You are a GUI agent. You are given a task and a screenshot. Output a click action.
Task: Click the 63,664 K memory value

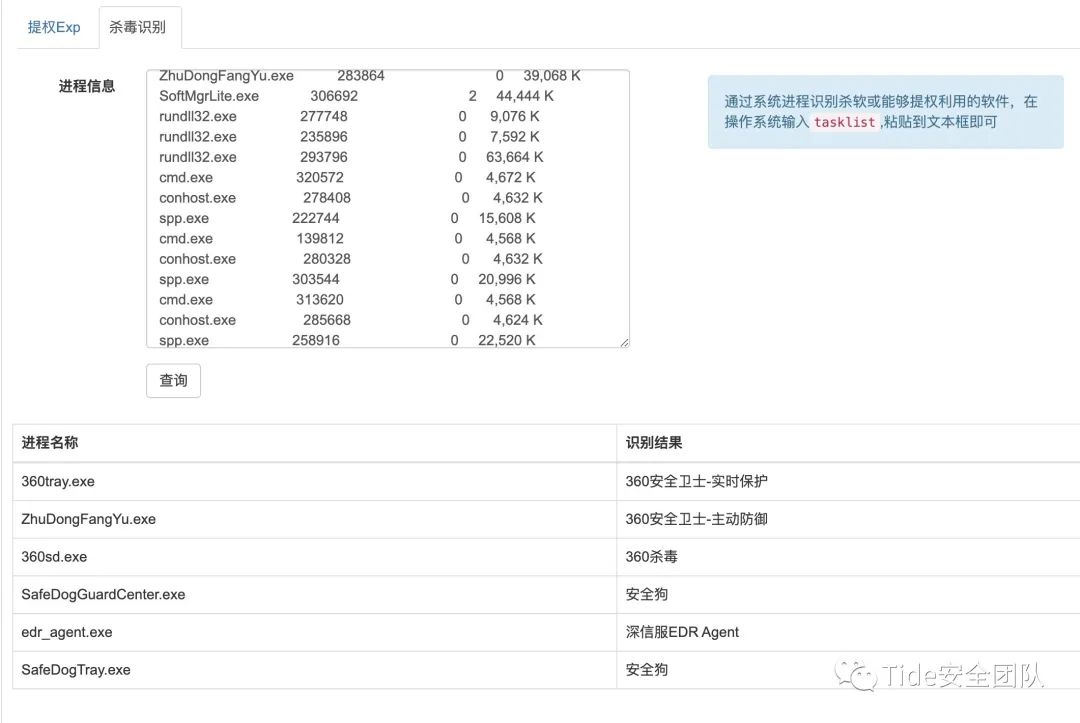(x=515, y=157)
